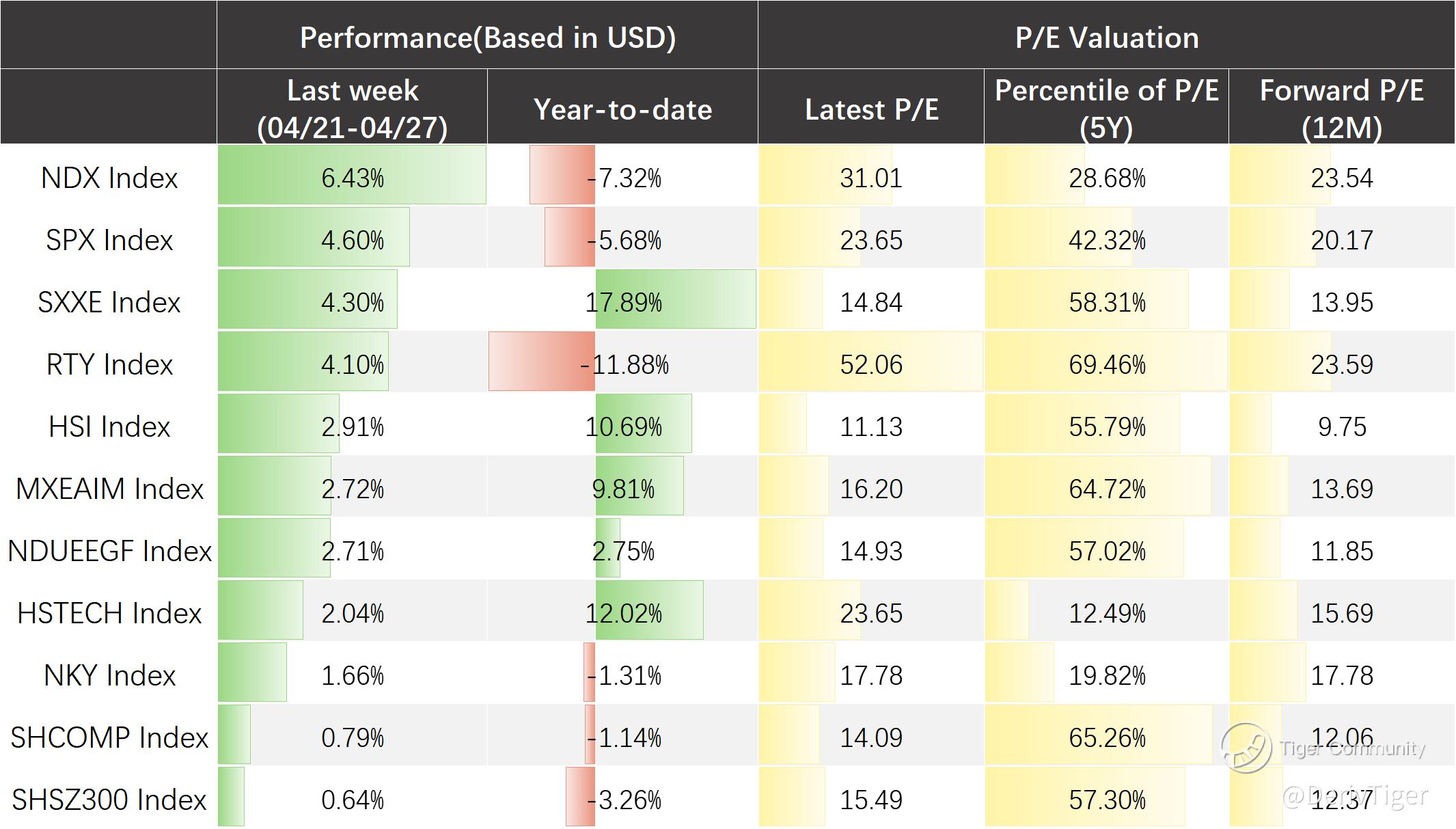
Task: Click the 9.75 forward P/E cell
Action: tap(1341, 426)
